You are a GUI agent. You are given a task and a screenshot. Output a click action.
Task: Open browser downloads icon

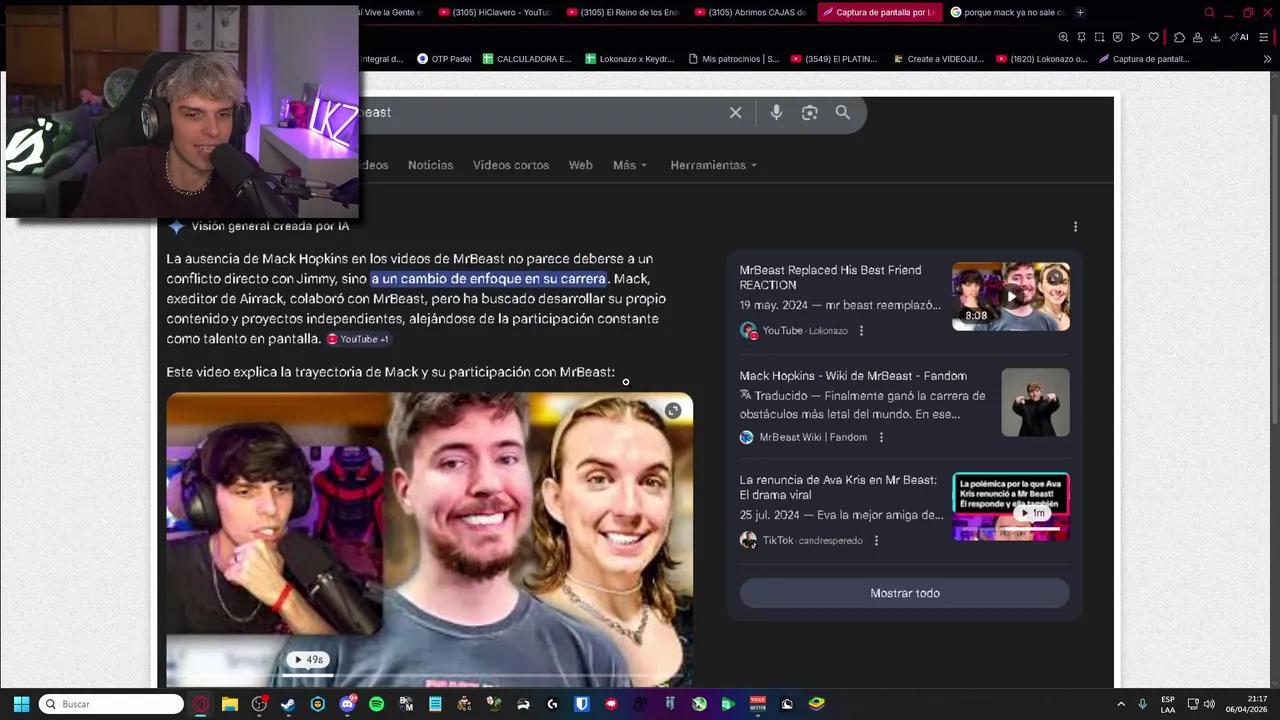pos(1215,37)
